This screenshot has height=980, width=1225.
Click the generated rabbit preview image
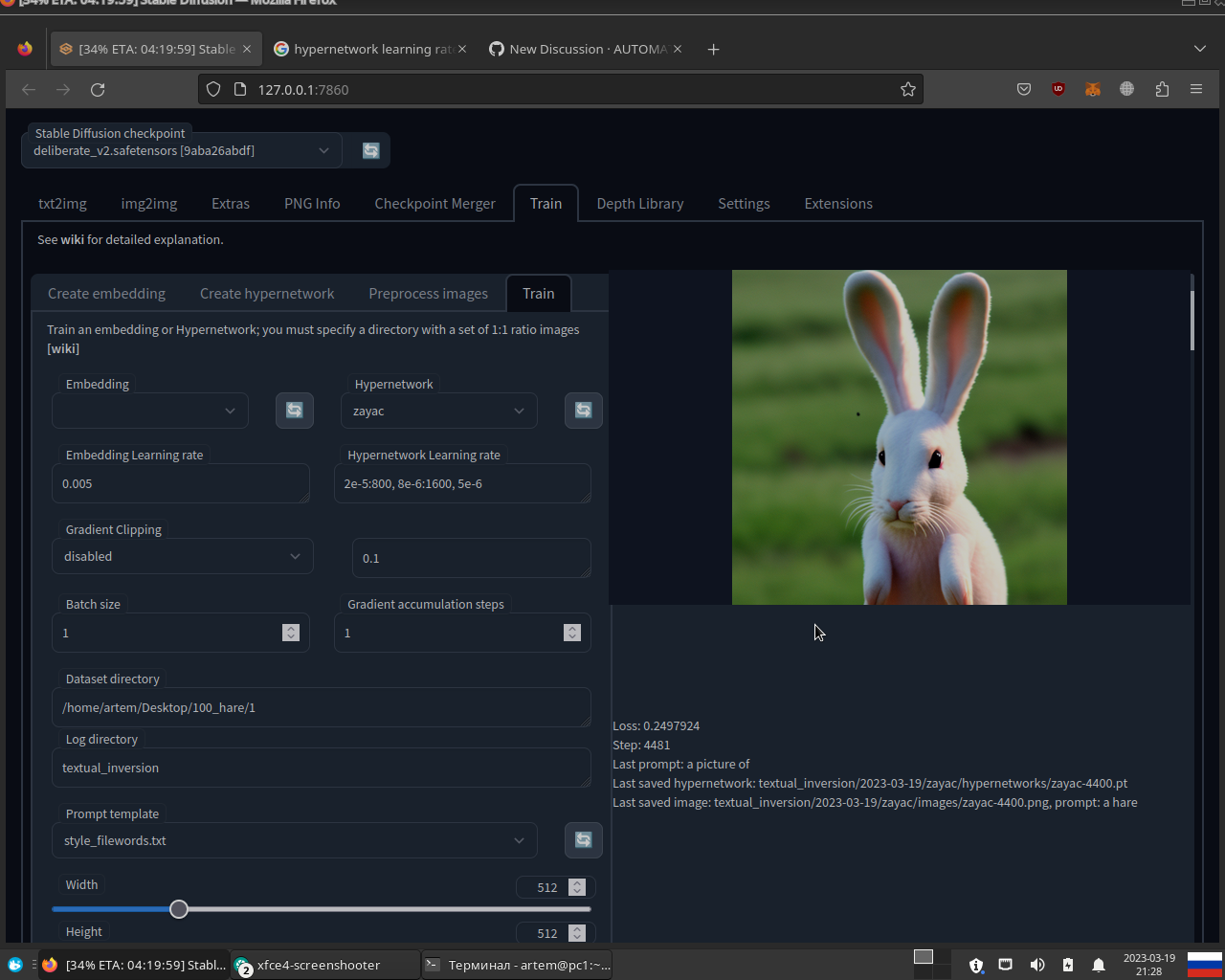click(900, 437)
